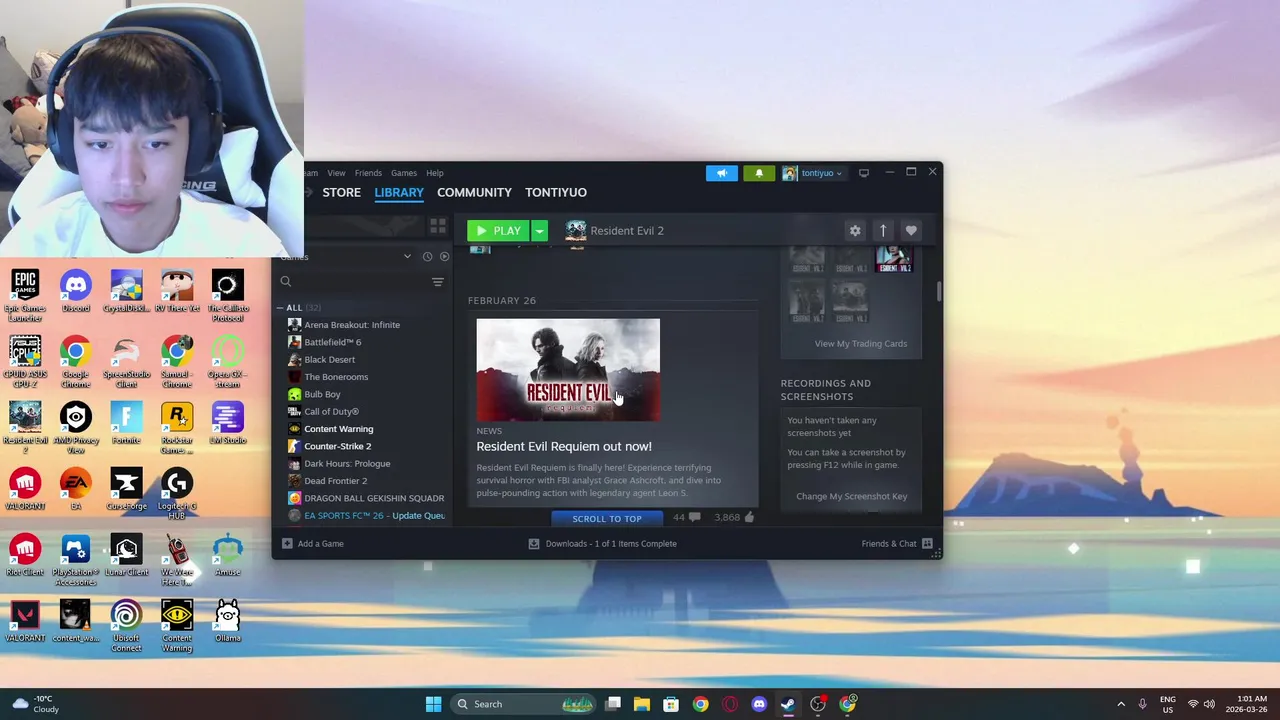Open the Help menu in Steam

[435, 173]
